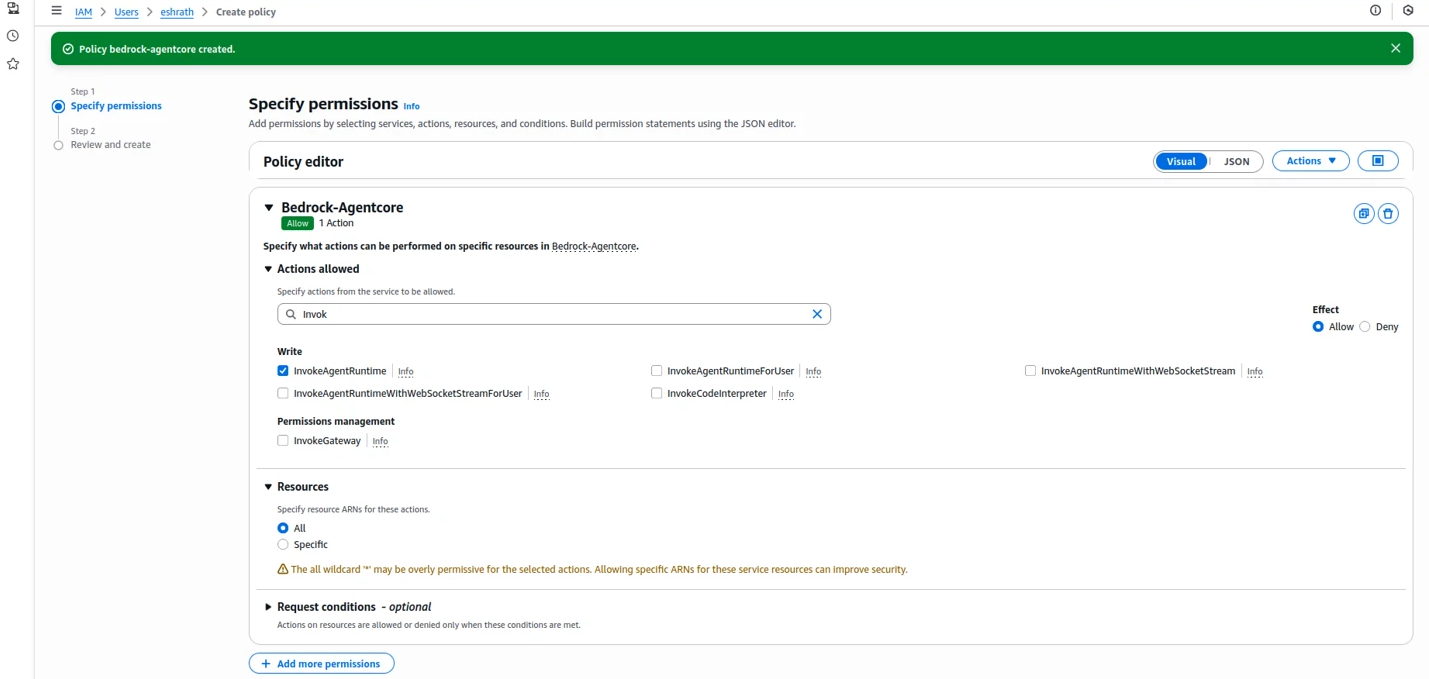Image resolution: width=1429 pixels, height=679 pixels.
Task: Open the hamburger navigation menu
Action: point(57,10)
